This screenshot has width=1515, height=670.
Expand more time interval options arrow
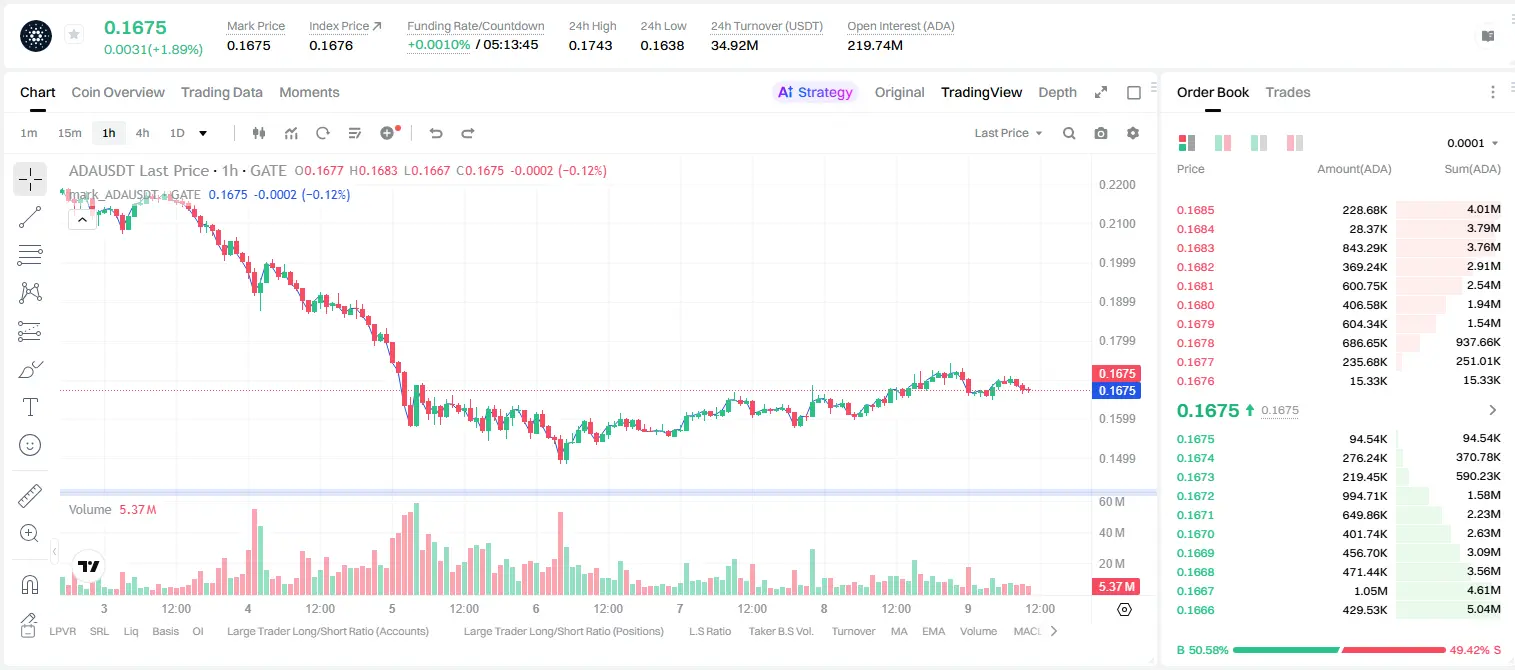(203, 133)
